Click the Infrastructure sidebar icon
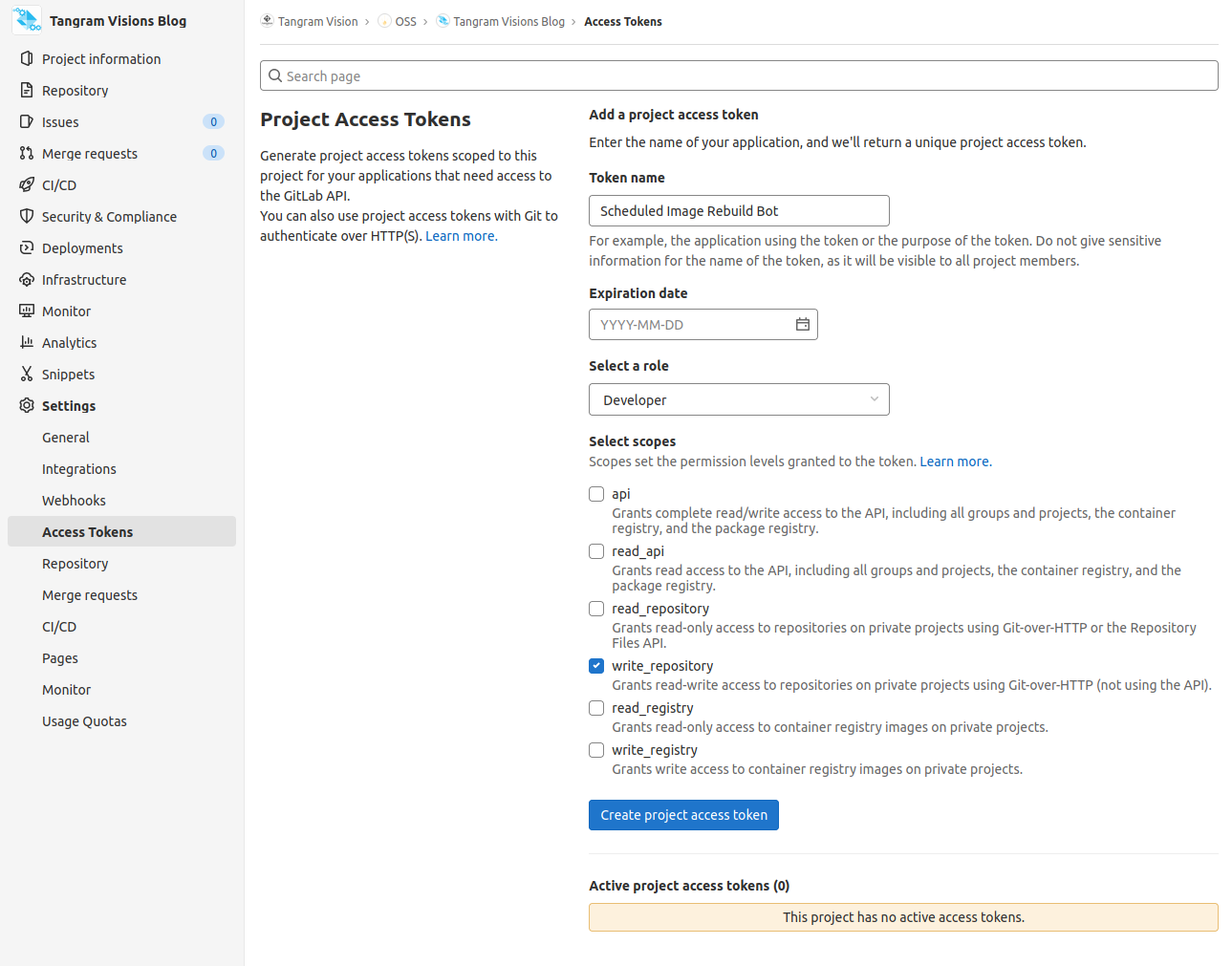Screen dimensions: 1232x966 [x=26, y=279]
